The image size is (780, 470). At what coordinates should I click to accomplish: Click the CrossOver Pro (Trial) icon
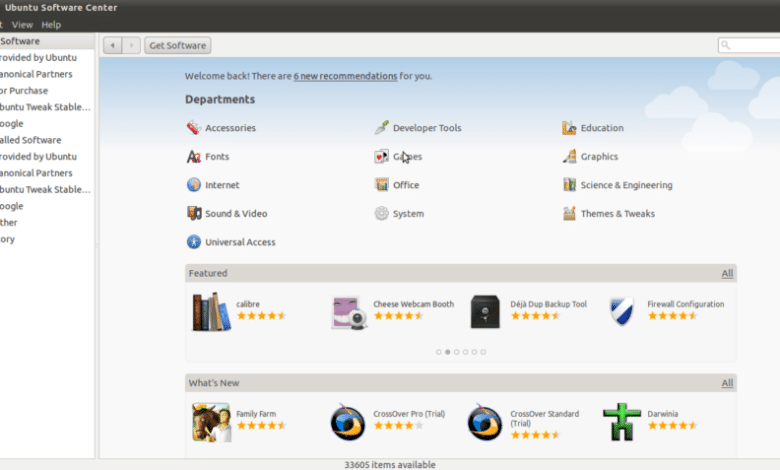(348, 422)
